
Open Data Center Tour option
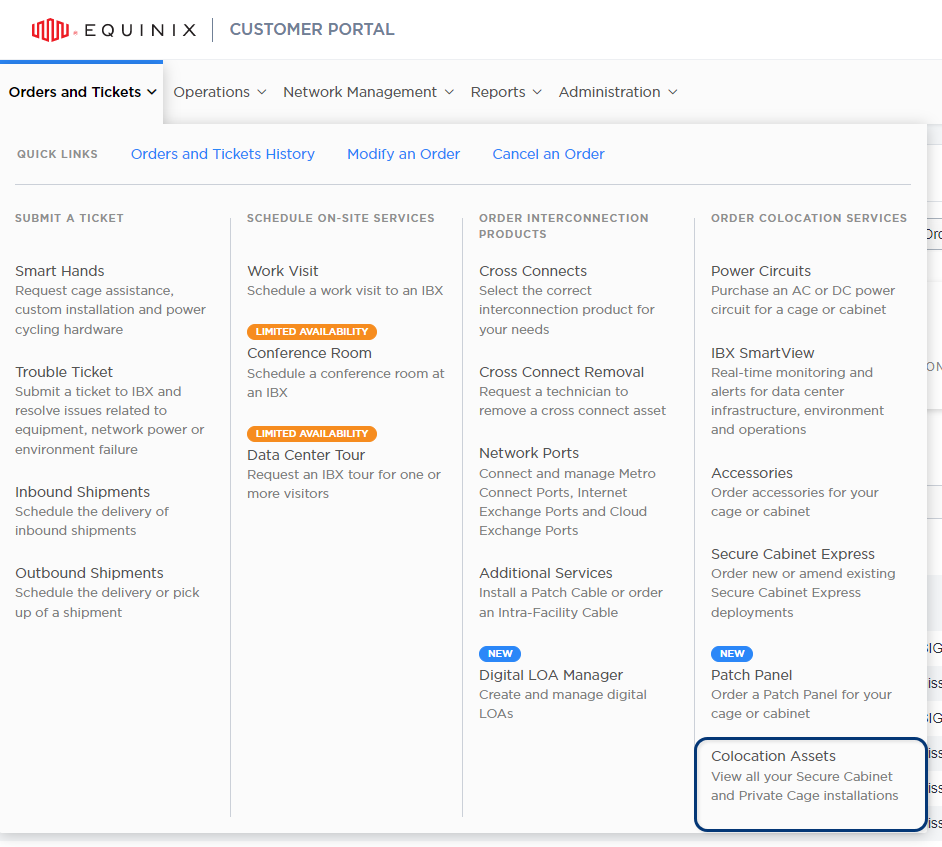pyautogui.click(x=306, y=455)
